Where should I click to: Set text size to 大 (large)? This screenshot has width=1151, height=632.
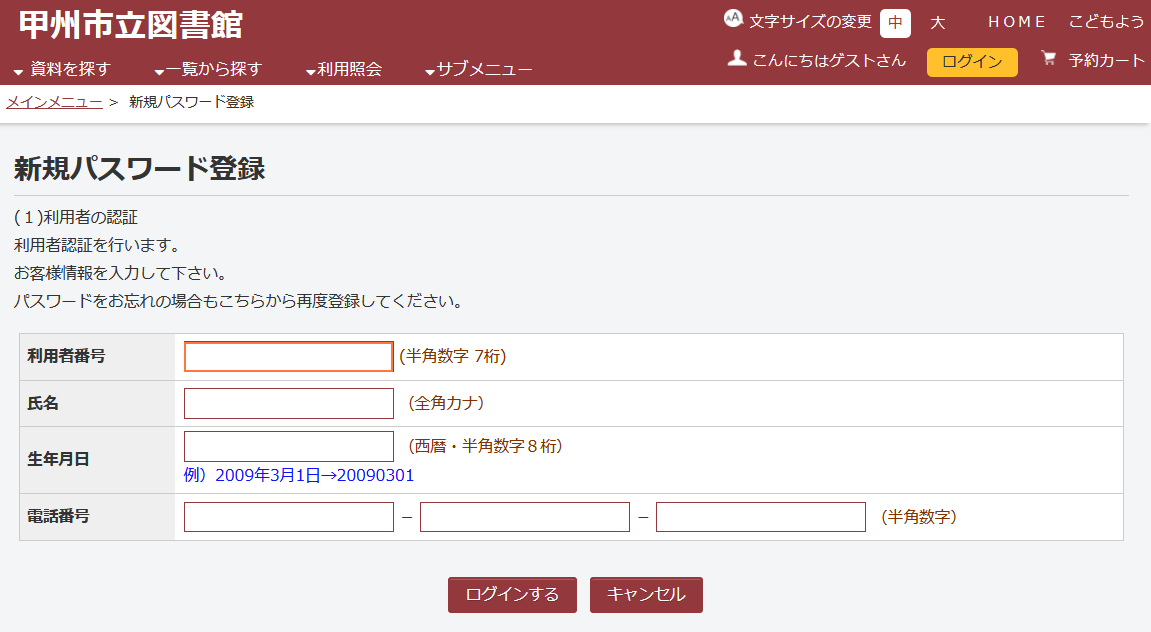click(937, 23)
